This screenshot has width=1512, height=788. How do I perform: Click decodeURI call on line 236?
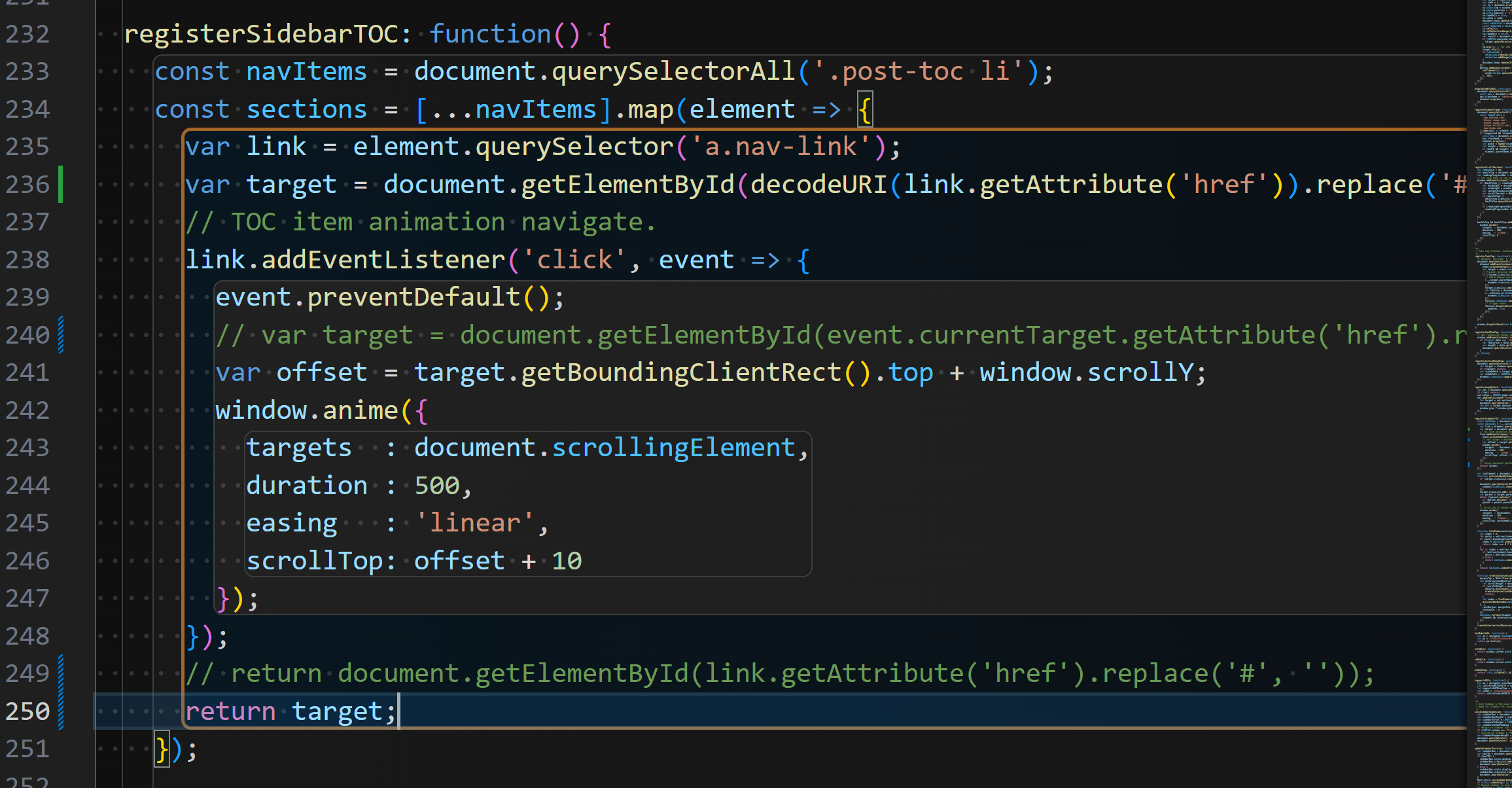(x=818, y=185)
